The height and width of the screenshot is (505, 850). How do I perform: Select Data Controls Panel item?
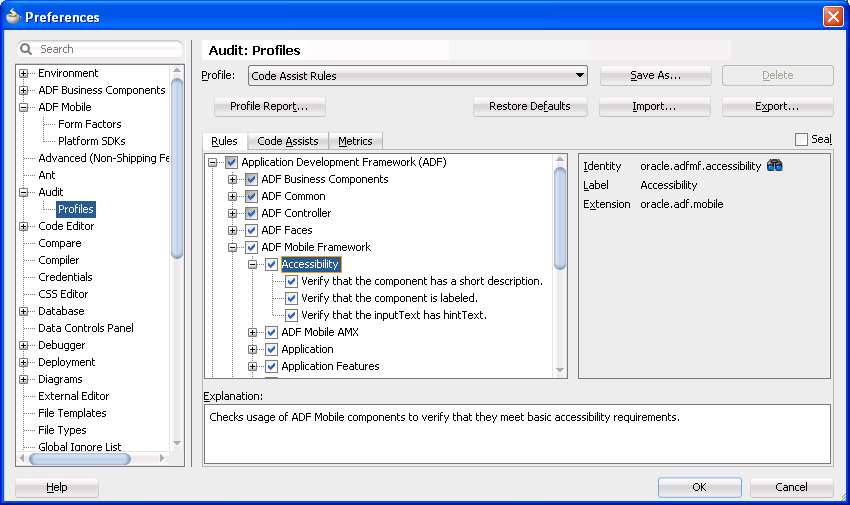86,328
